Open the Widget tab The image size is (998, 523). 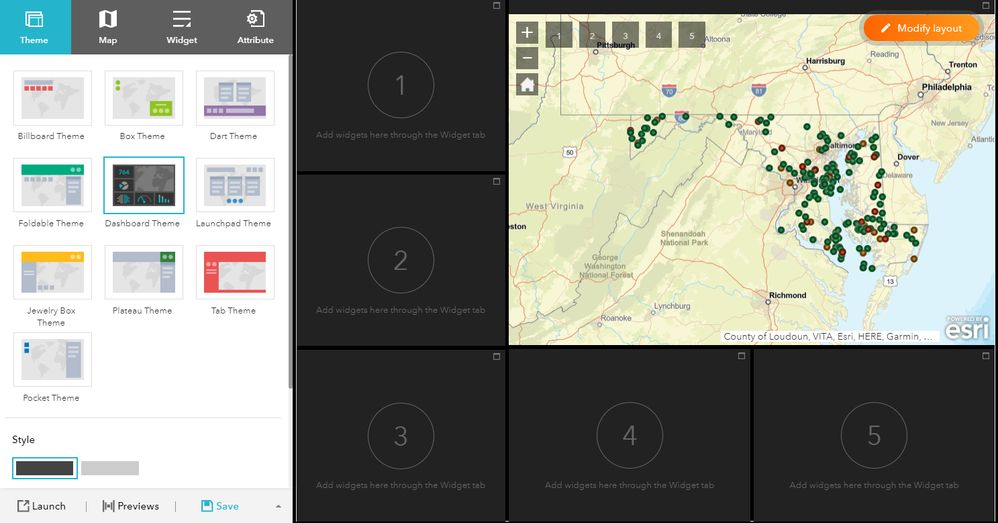coord(181,27)
